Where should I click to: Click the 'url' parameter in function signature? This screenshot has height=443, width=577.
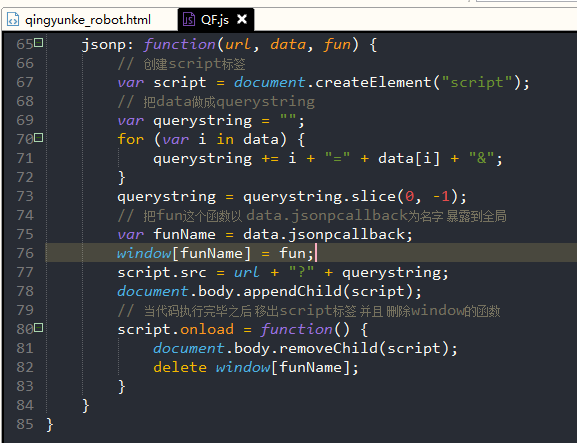[238, 45]
